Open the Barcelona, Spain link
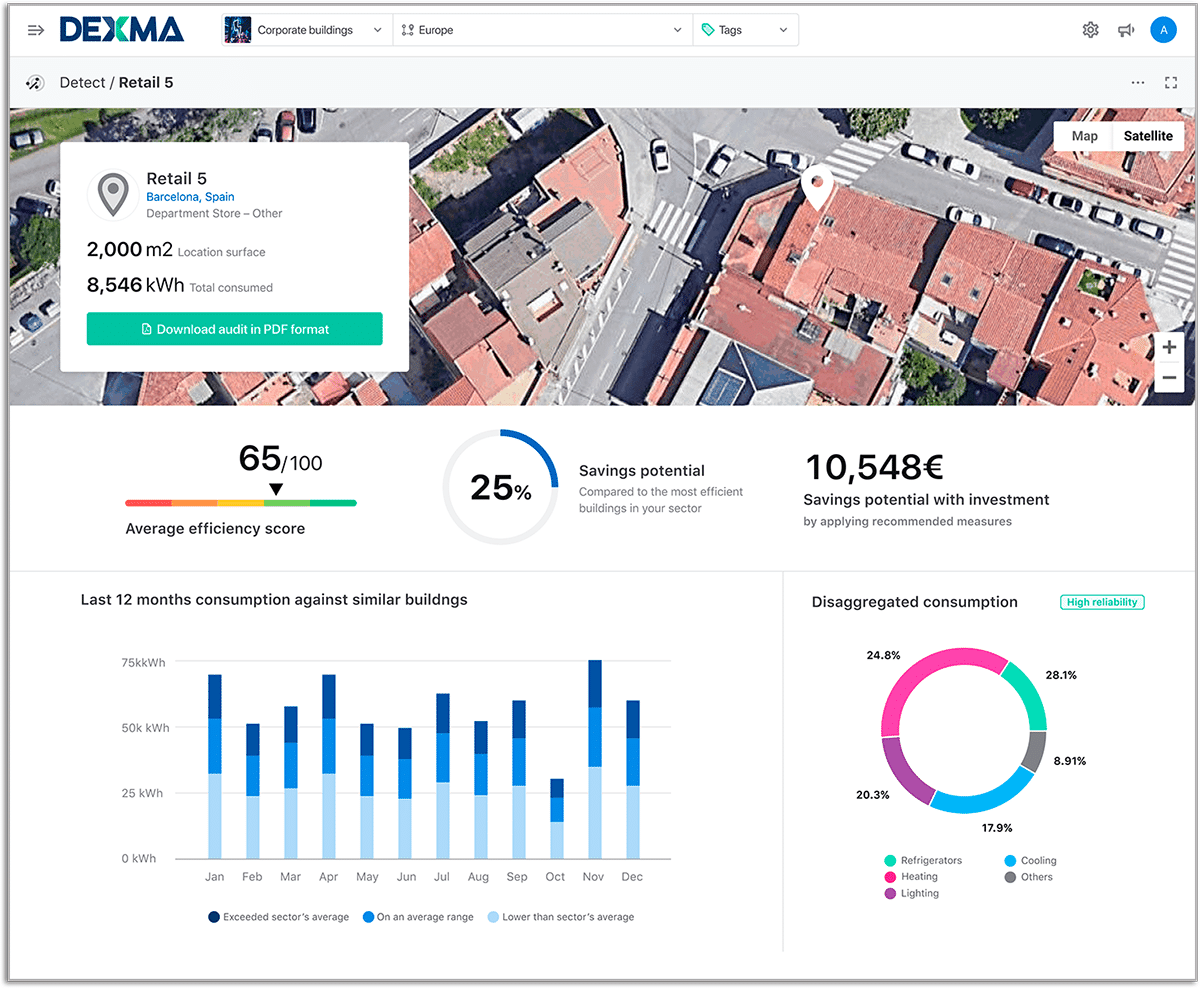 (190, 197)
